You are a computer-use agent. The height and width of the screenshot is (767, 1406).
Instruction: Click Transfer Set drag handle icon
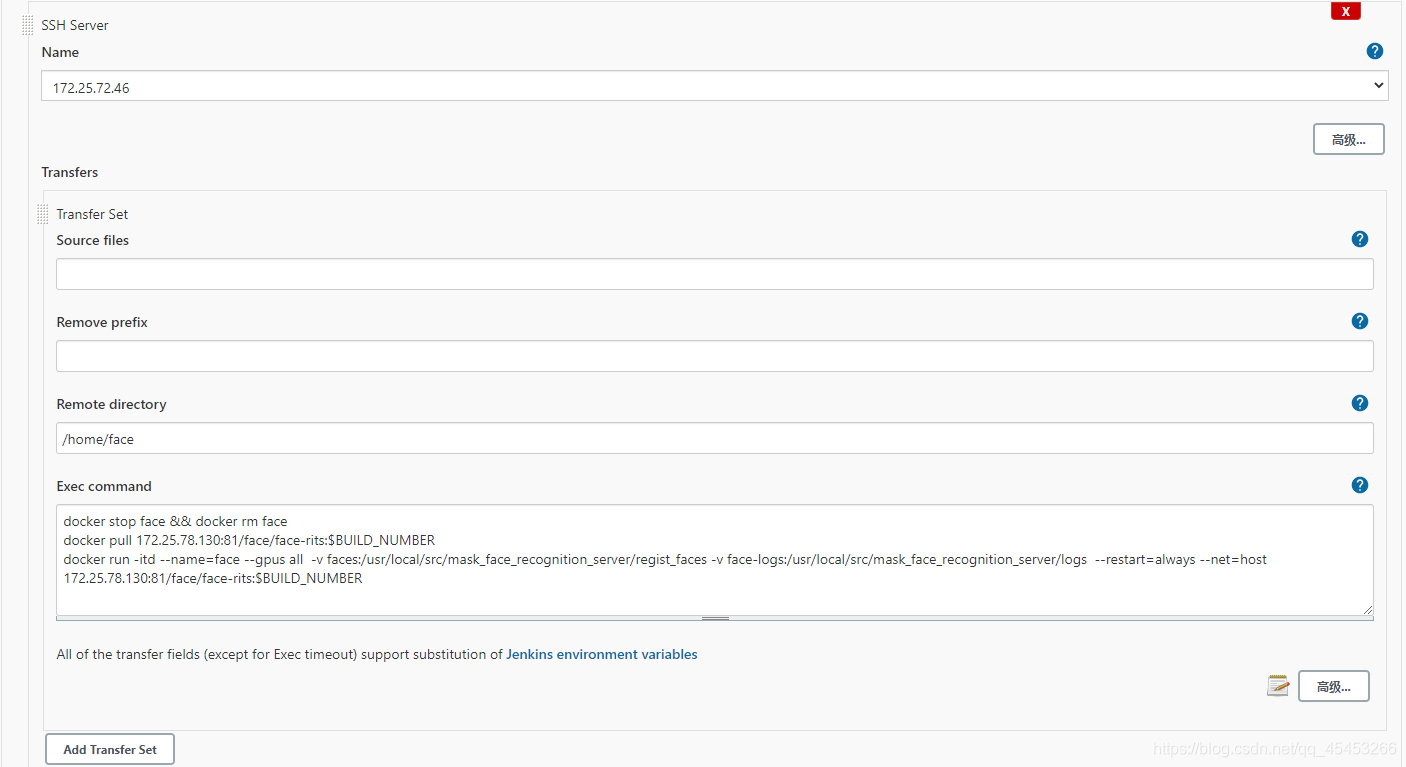pos(43,214)
